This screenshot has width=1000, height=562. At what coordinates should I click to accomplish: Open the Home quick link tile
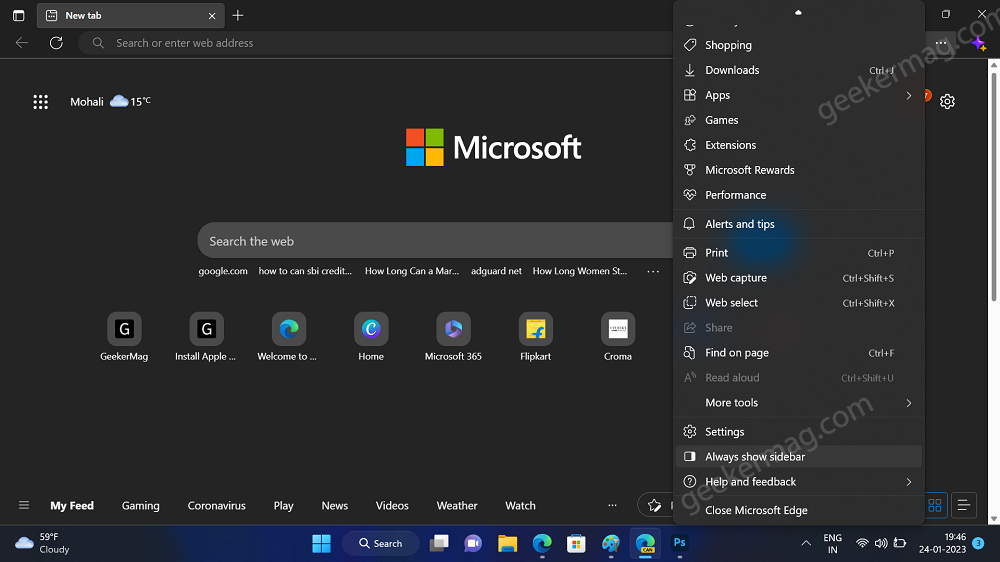tap(371, 337)
